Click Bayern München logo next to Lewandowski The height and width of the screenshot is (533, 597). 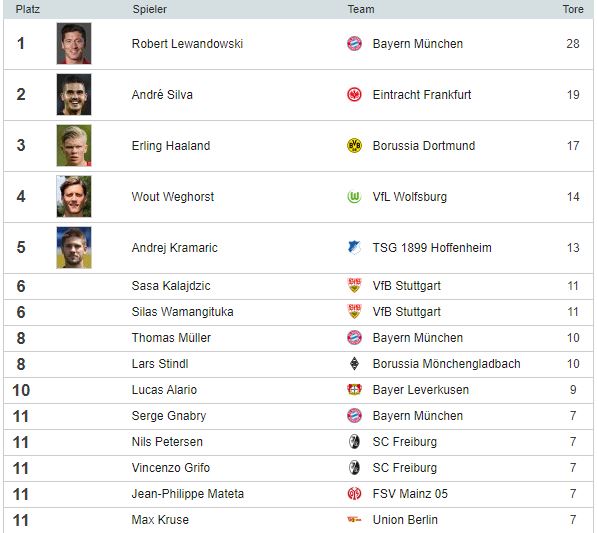tap(354, 43)
